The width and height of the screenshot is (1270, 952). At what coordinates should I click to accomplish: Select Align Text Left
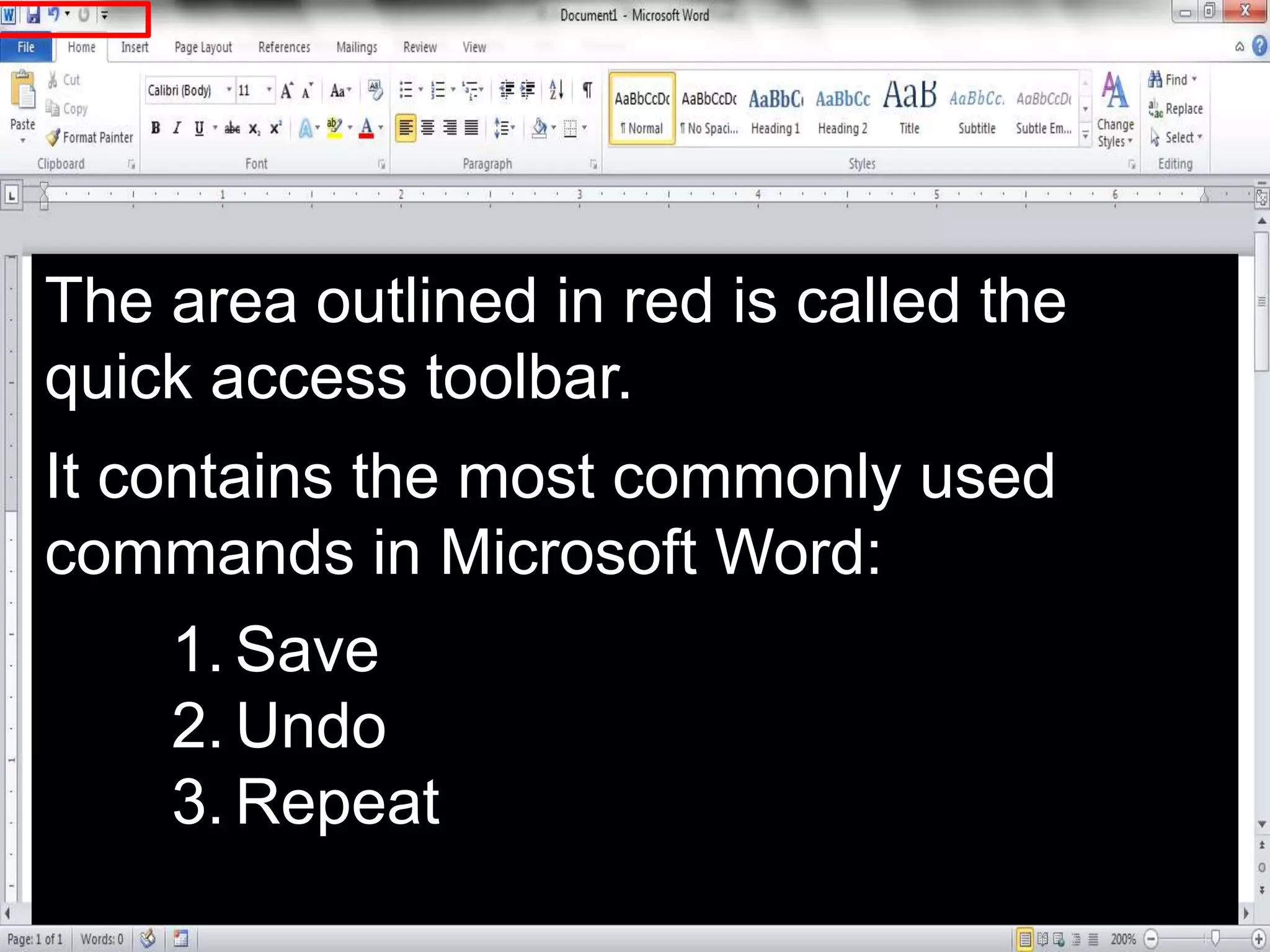[x=406, y=128]
